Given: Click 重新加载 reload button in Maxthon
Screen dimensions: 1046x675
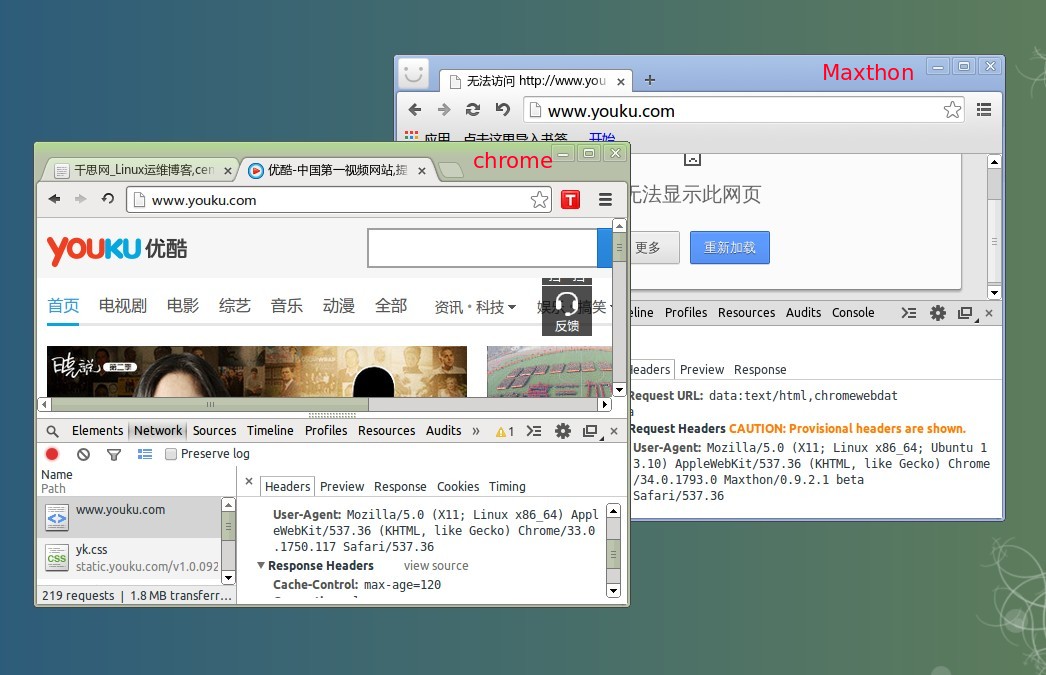Looking at the screenshot, I should coord(730,247).
